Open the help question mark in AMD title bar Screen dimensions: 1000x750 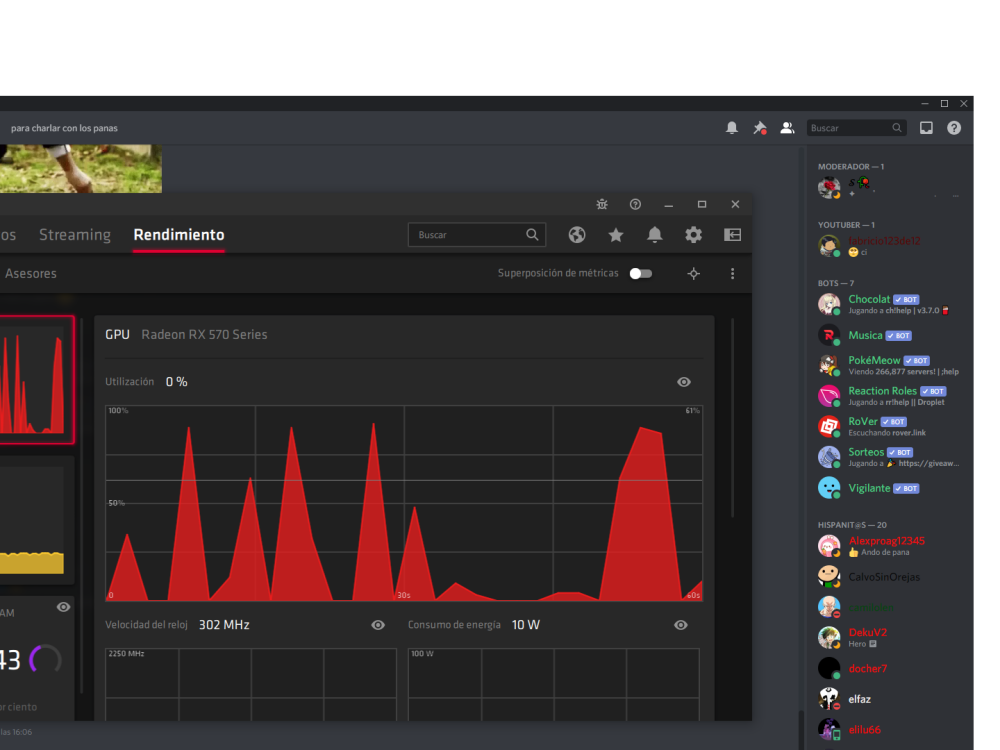click(x=635, y=204)
